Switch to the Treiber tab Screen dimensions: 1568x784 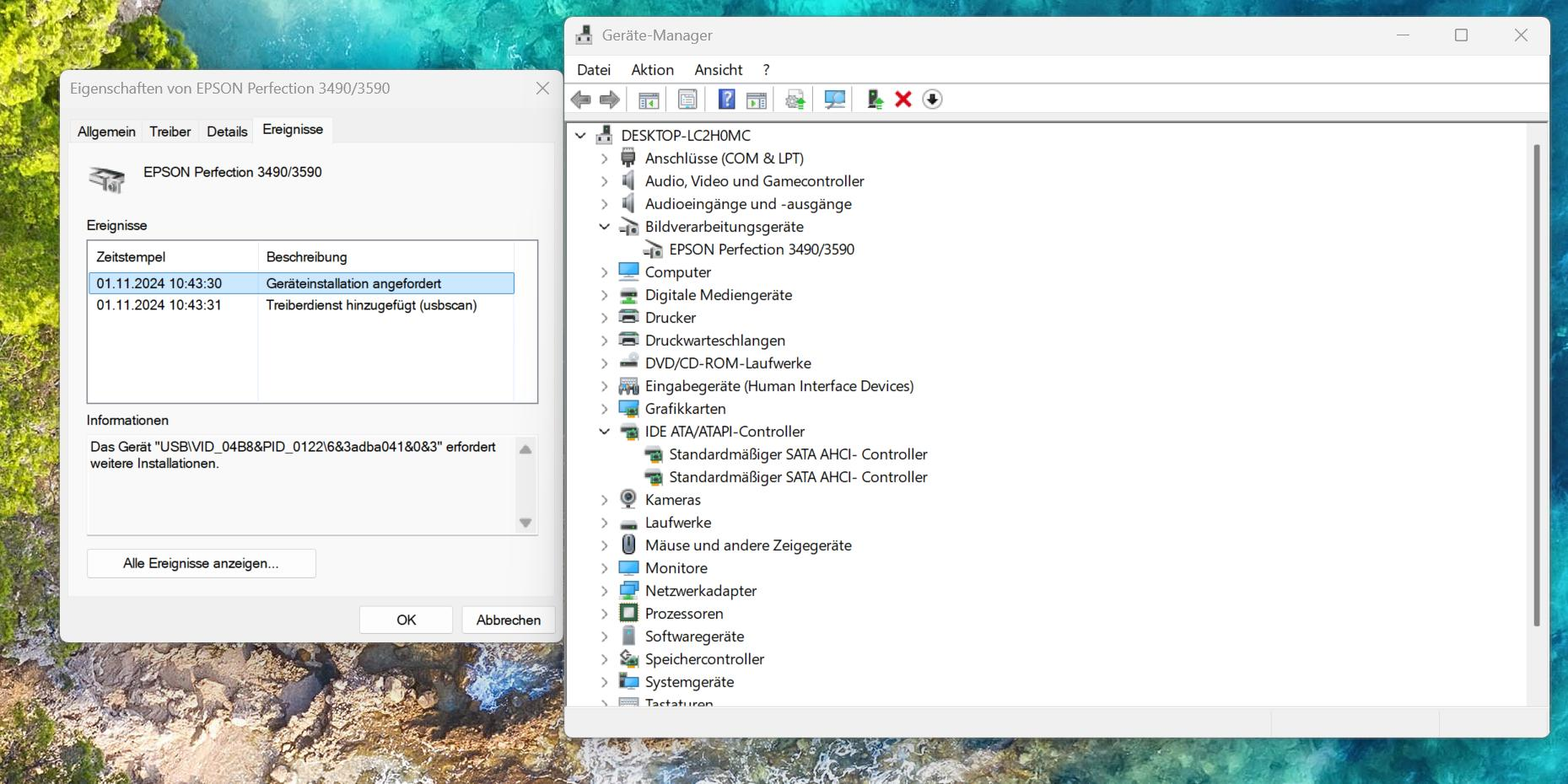[x=170, y=132]
